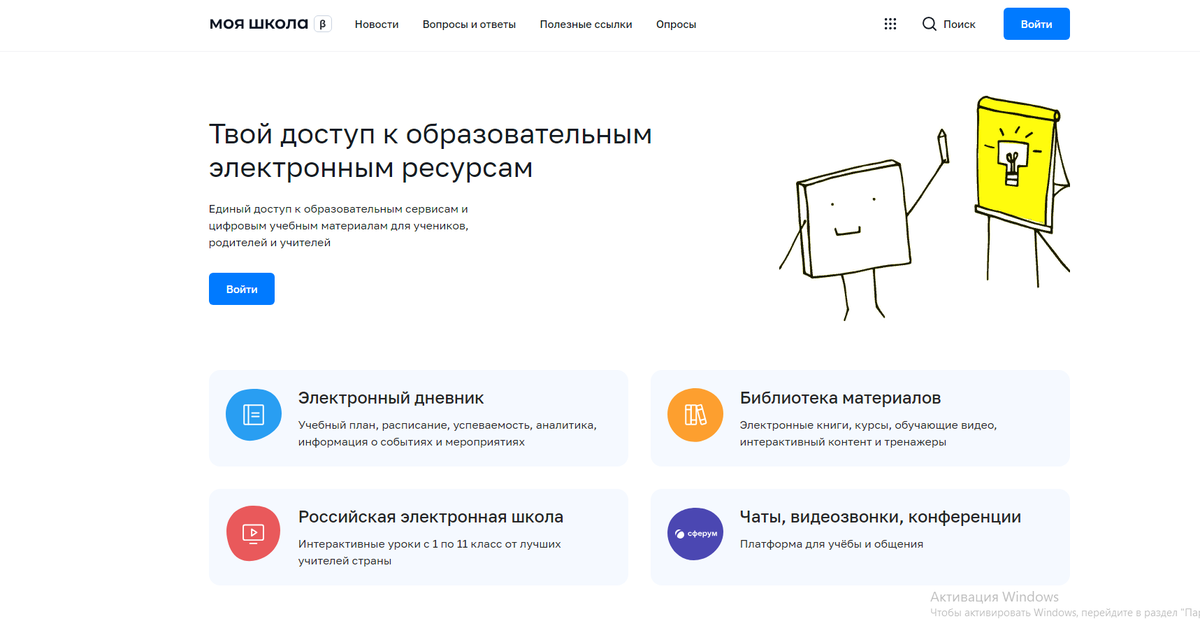The image size is (1200, 619).
Task: Open the apps grid icon in header
Action: 890,23
